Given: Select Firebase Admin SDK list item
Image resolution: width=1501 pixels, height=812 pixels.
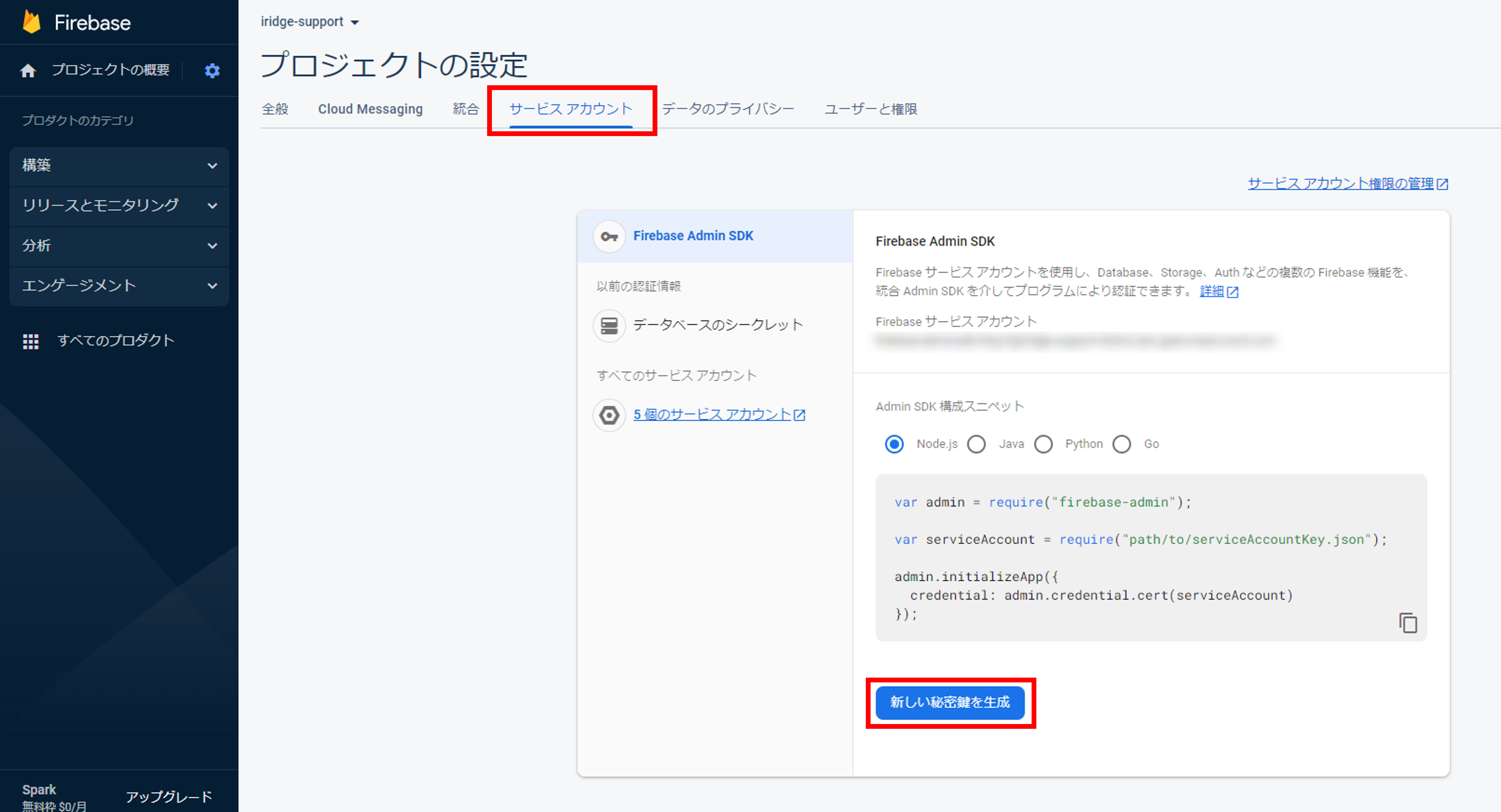Looking at the screenshot, I should click(715, 236).
